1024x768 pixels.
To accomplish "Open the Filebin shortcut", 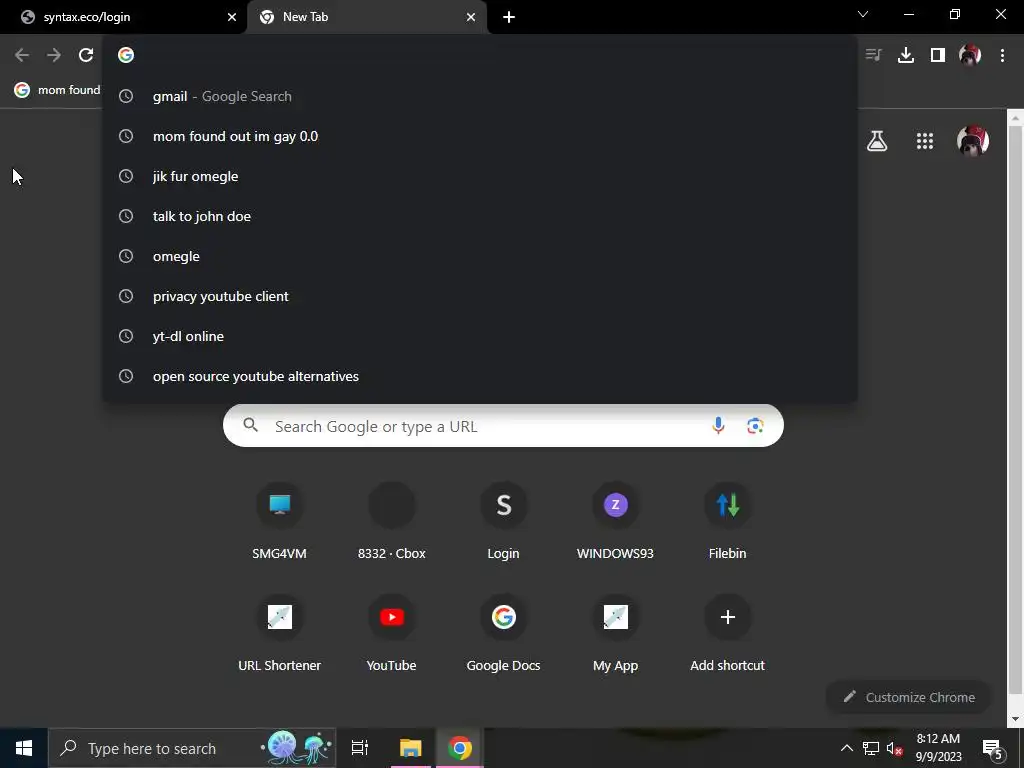I will click(728, 521).
